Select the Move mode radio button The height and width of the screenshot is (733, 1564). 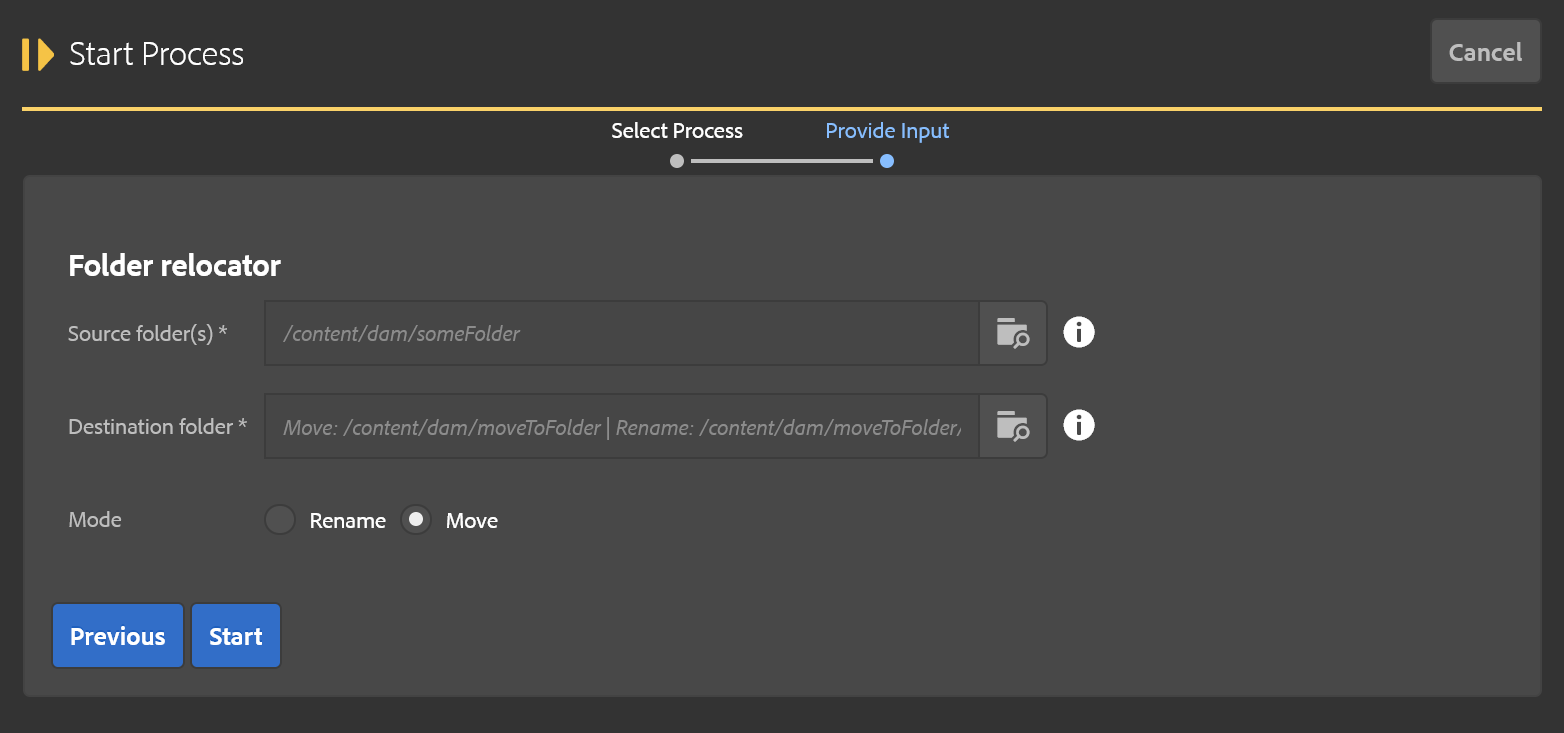tap(416, 520)
